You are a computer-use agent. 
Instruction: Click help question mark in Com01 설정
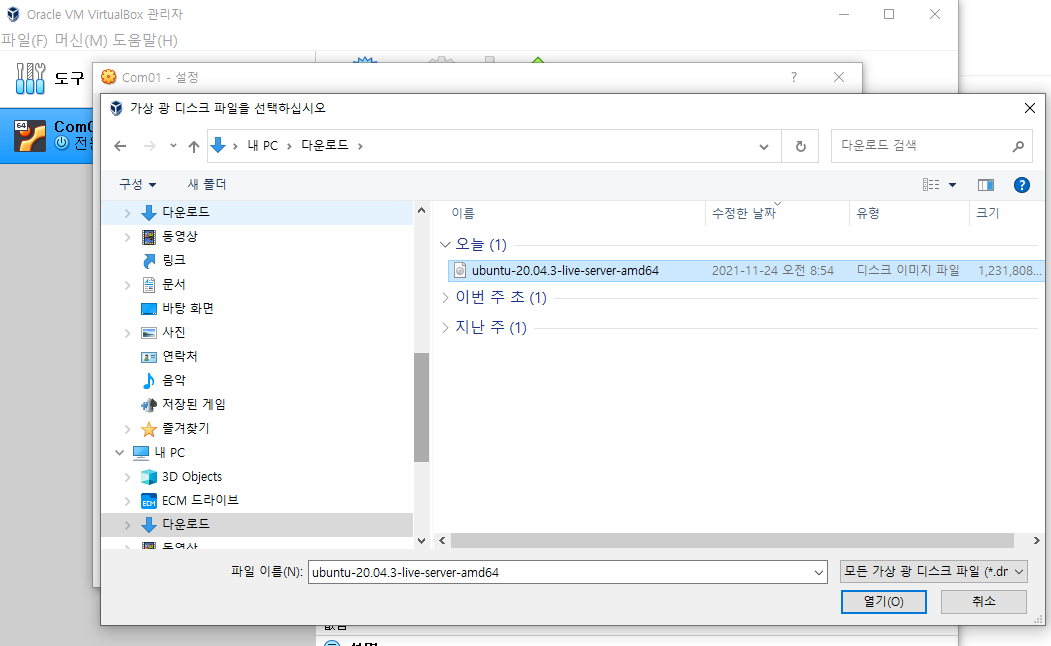[x=794, y=78]
